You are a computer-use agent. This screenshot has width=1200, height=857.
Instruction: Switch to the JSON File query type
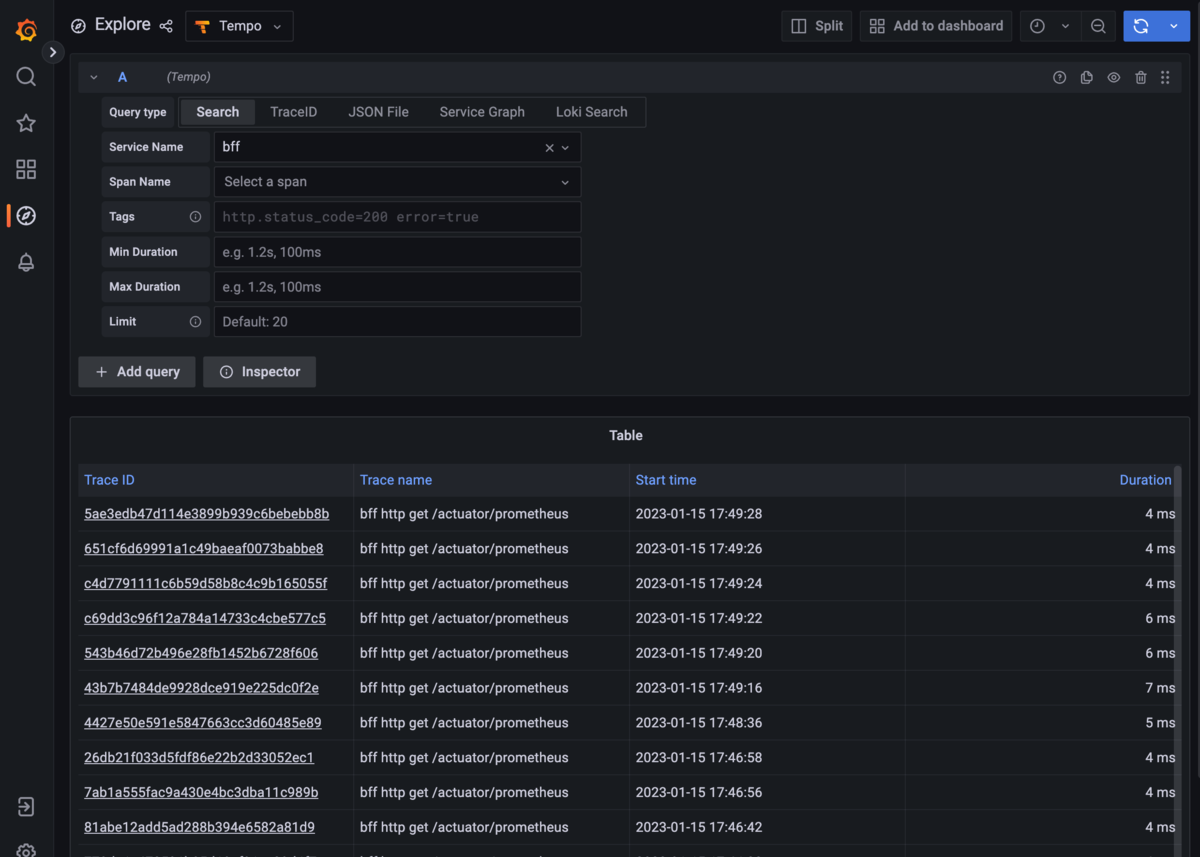pyautogui.click(x=379, y=112)
